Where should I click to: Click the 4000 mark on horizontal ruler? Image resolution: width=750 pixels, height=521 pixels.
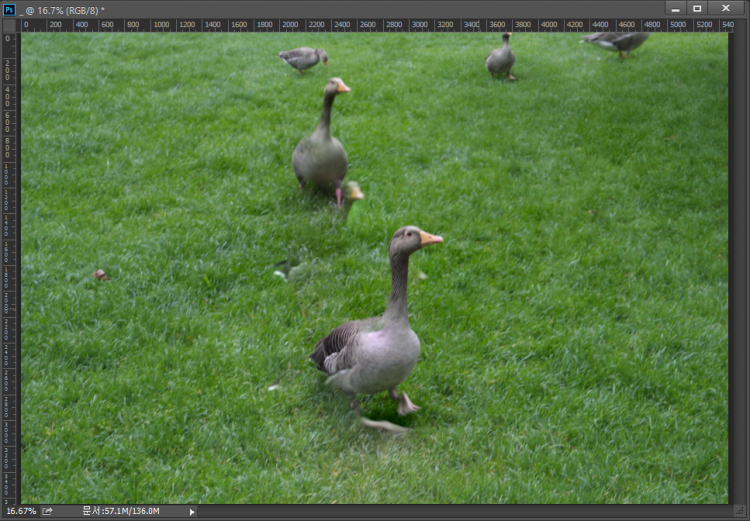click(549, 25)
